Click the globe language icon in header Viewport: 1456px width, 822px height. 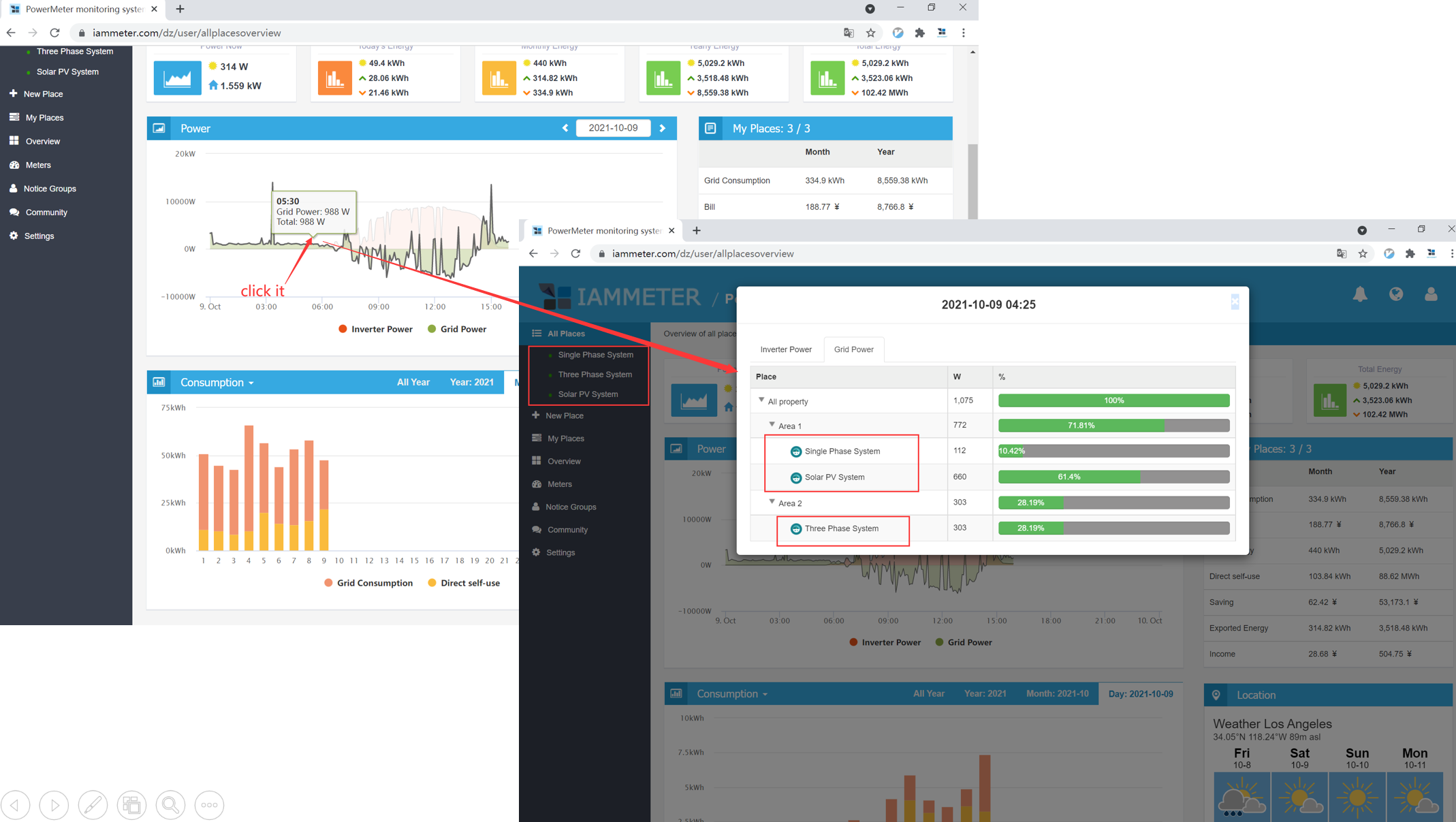(1396, 294)
